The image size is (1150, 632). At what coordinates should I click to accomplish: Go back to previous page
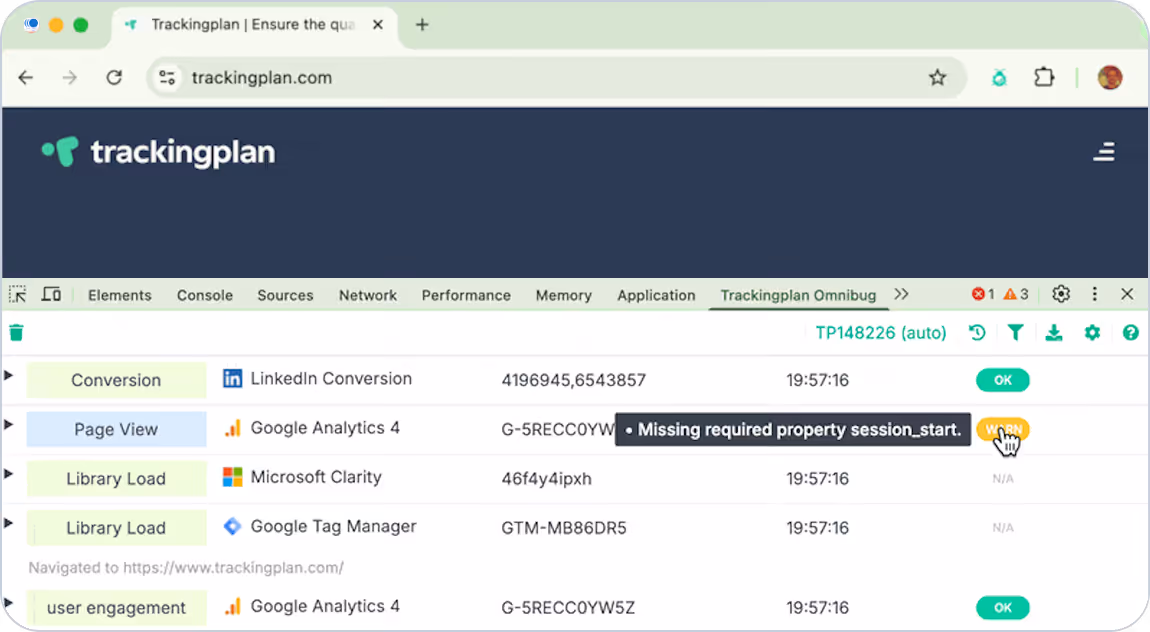26,78
